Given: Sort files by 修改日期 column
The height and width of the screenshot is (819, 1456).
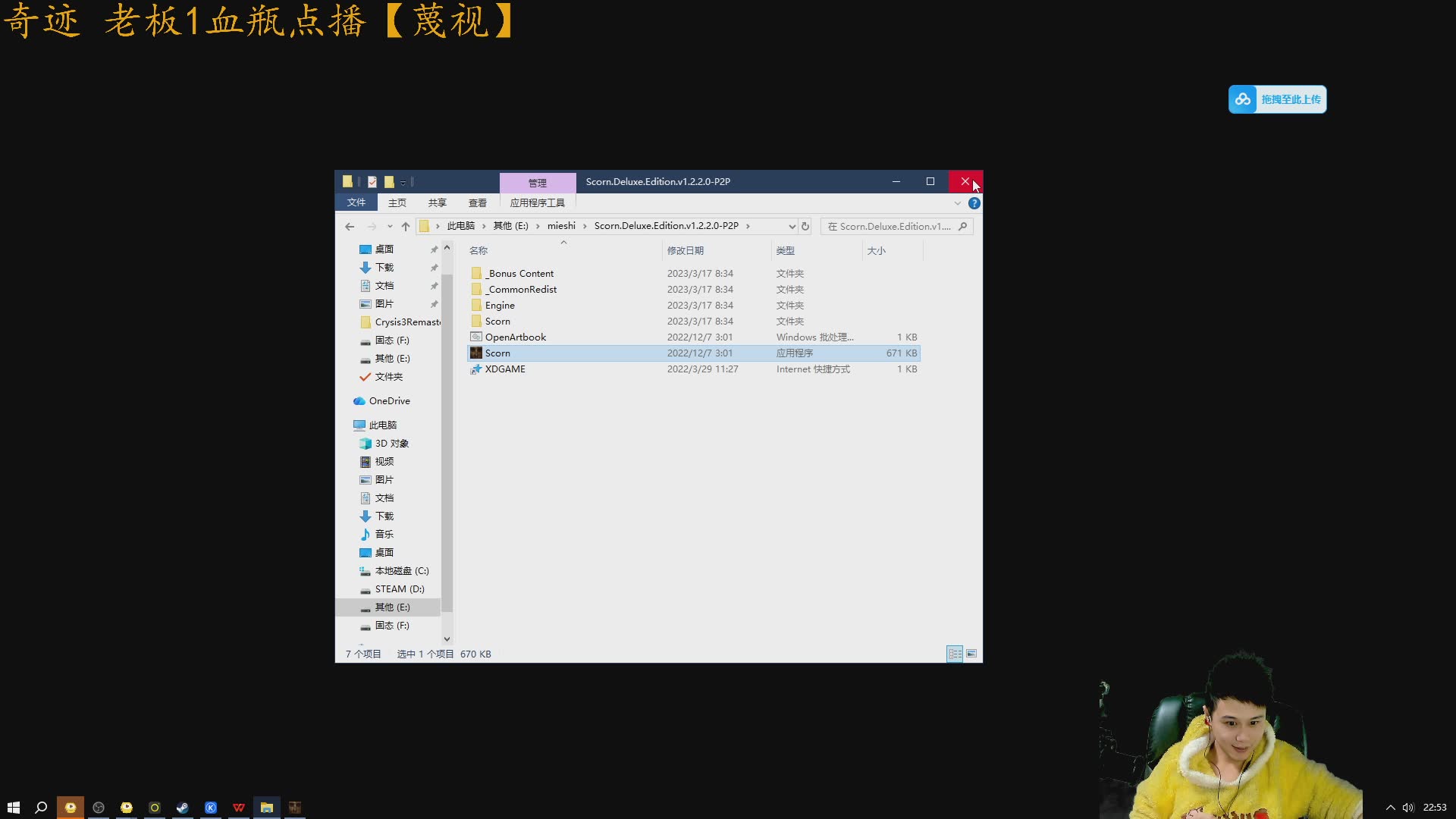Looking at the screenshot, I should click(686, 251).
